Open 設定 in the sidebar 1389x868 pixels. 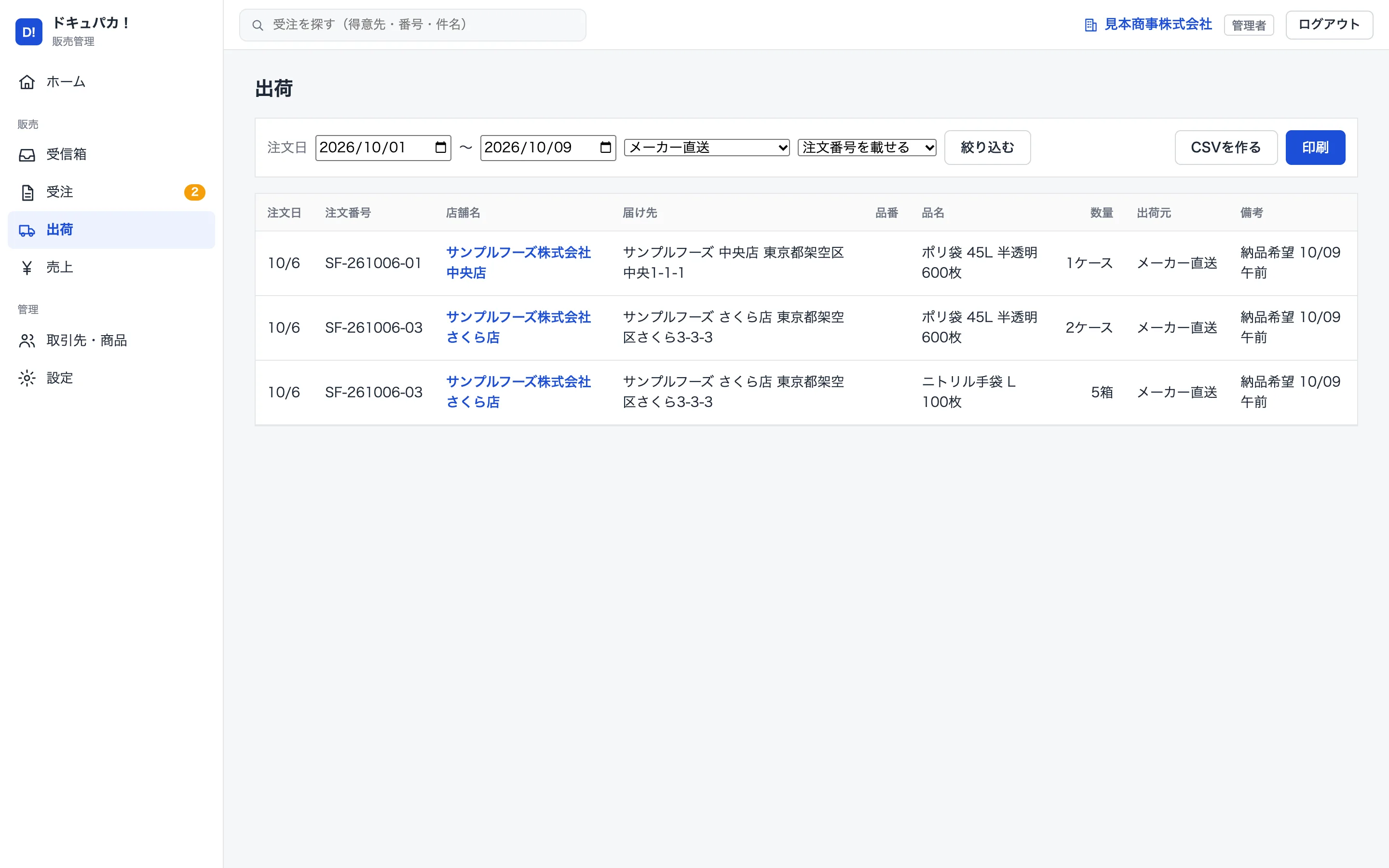pos(111,379)
